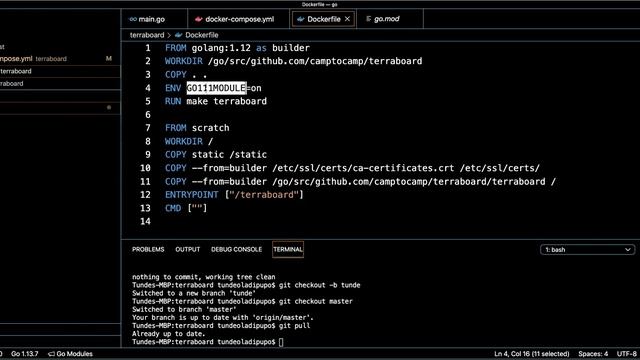The height and width of the screenshot is (360, 640).
Task: Click the whale icon in the breadcrumb
Action: (178, 35)
